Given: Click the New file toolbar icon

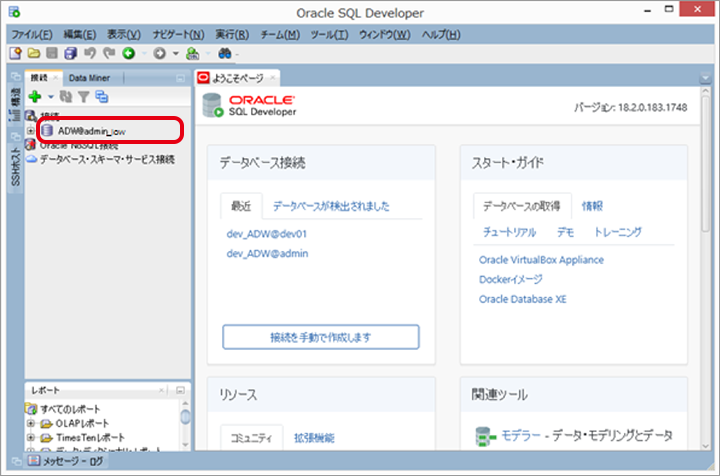Looking at the screenshot, I should (x=17, y=53).
